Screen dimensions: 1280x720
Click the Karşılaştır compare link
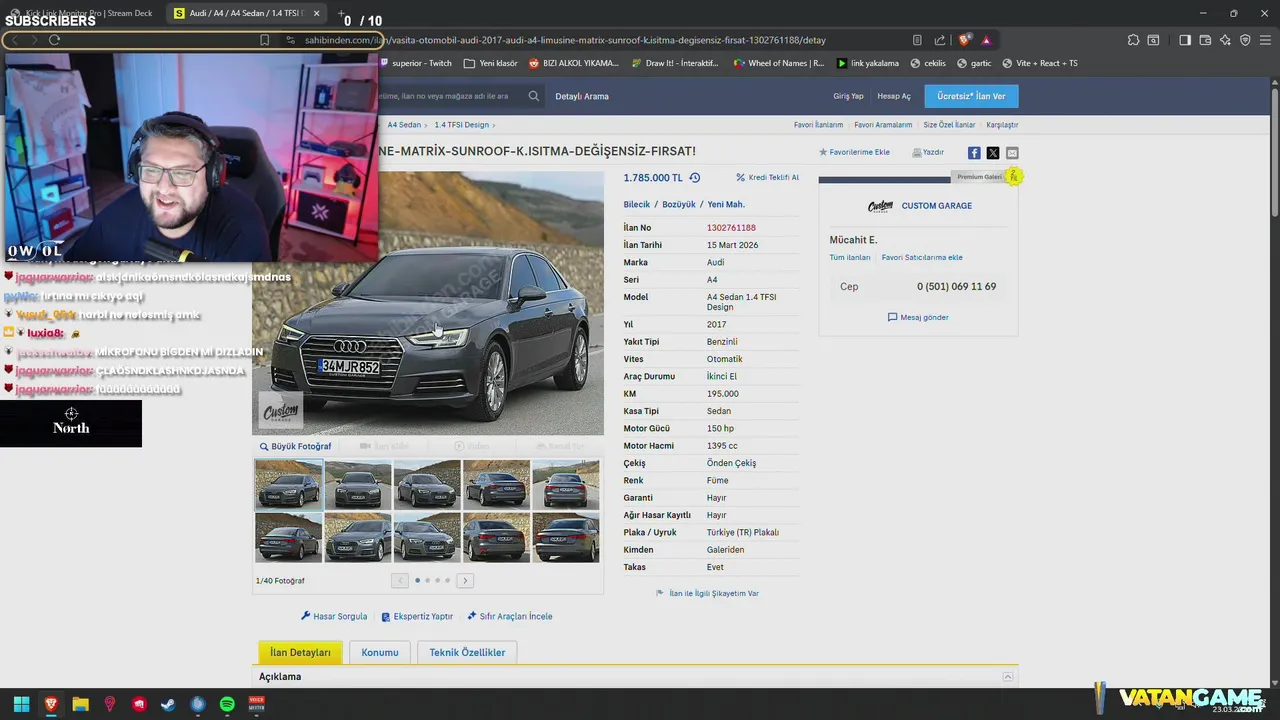click(1002, 125)
